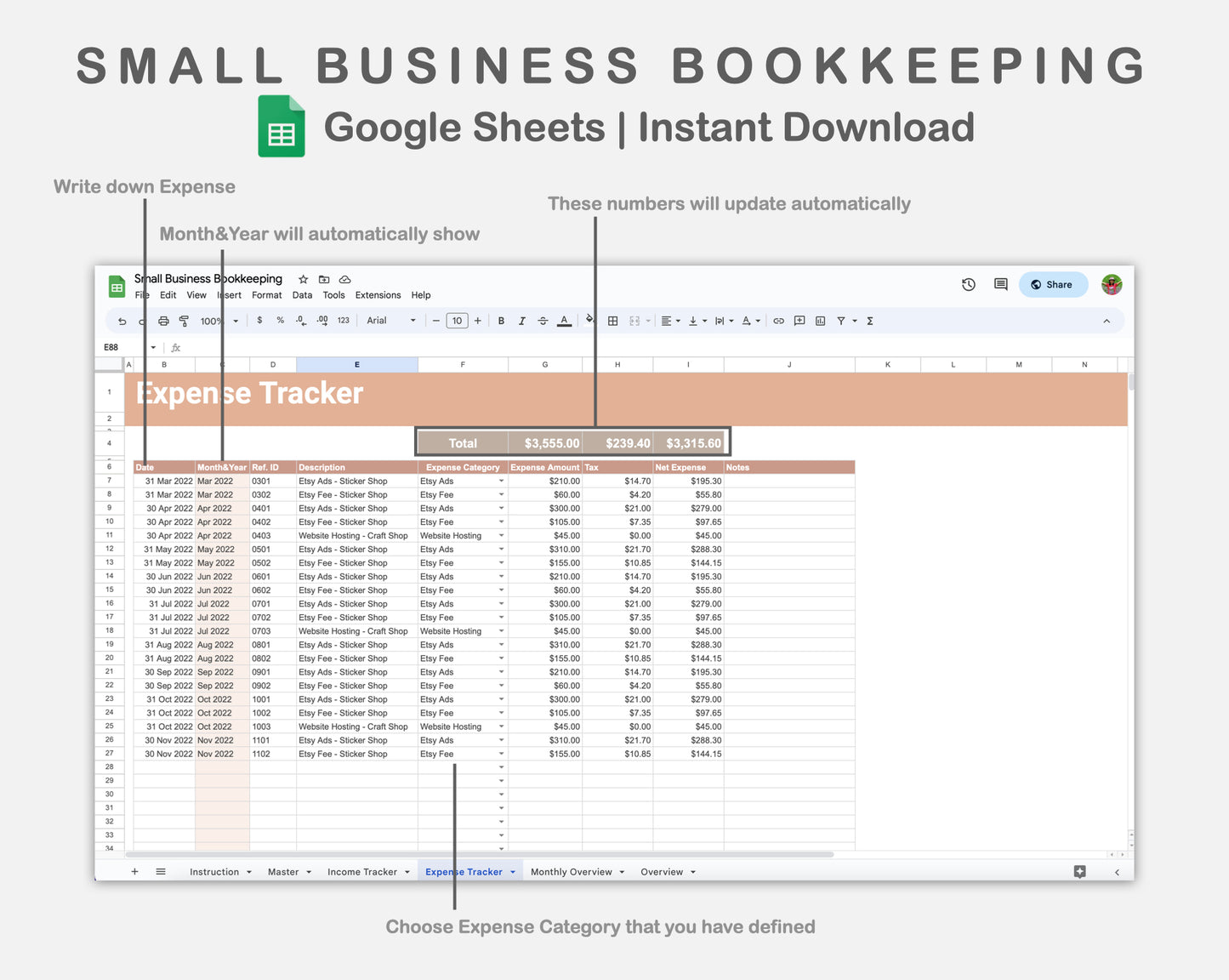The width and height of the screenshot is (1229, 980).
Task: Click the Share button
Action: [1053, 284]
